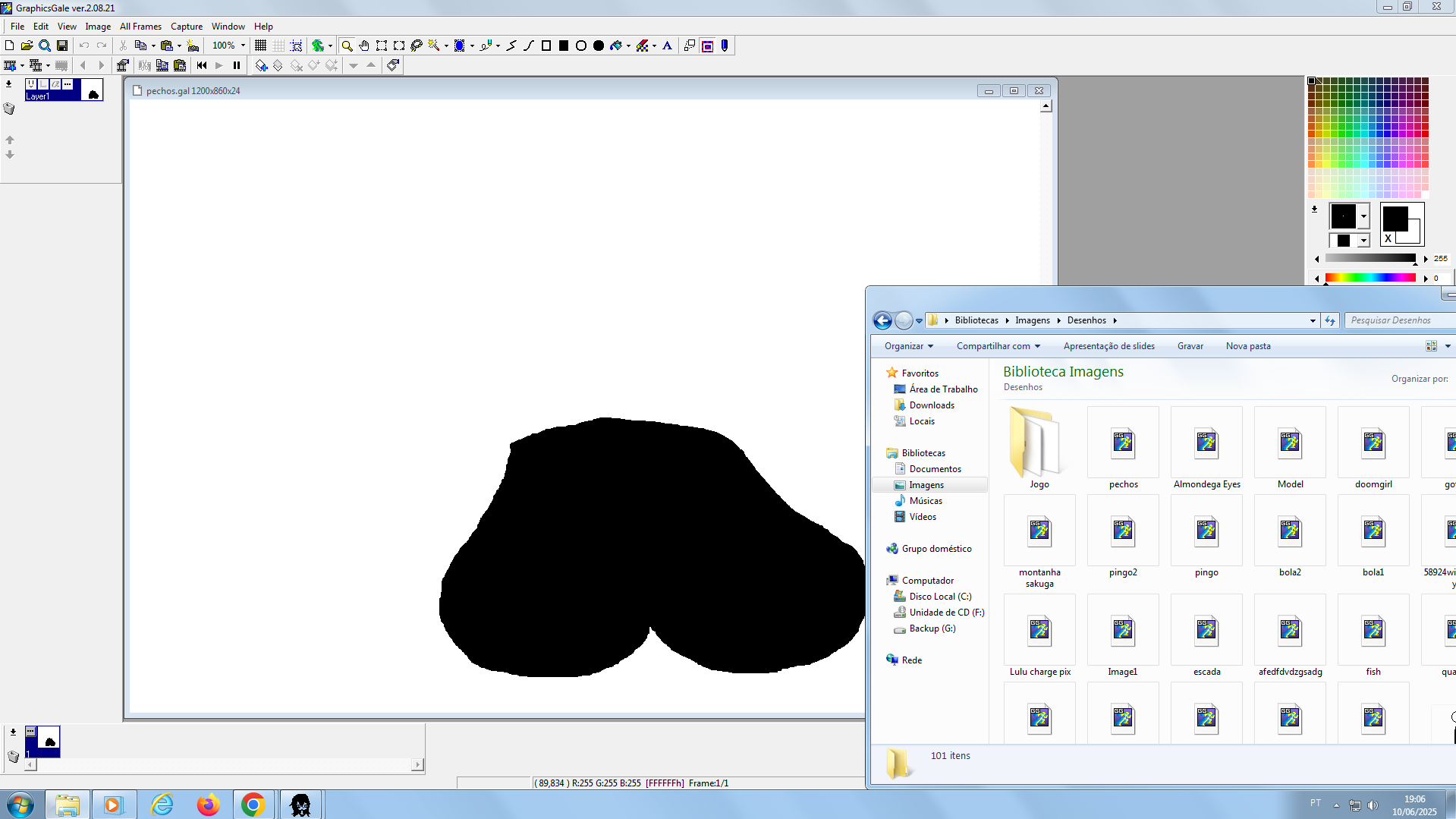Create a new file in GraphicsGale toolbar
Screen dimensions: 1456x819
10,46
